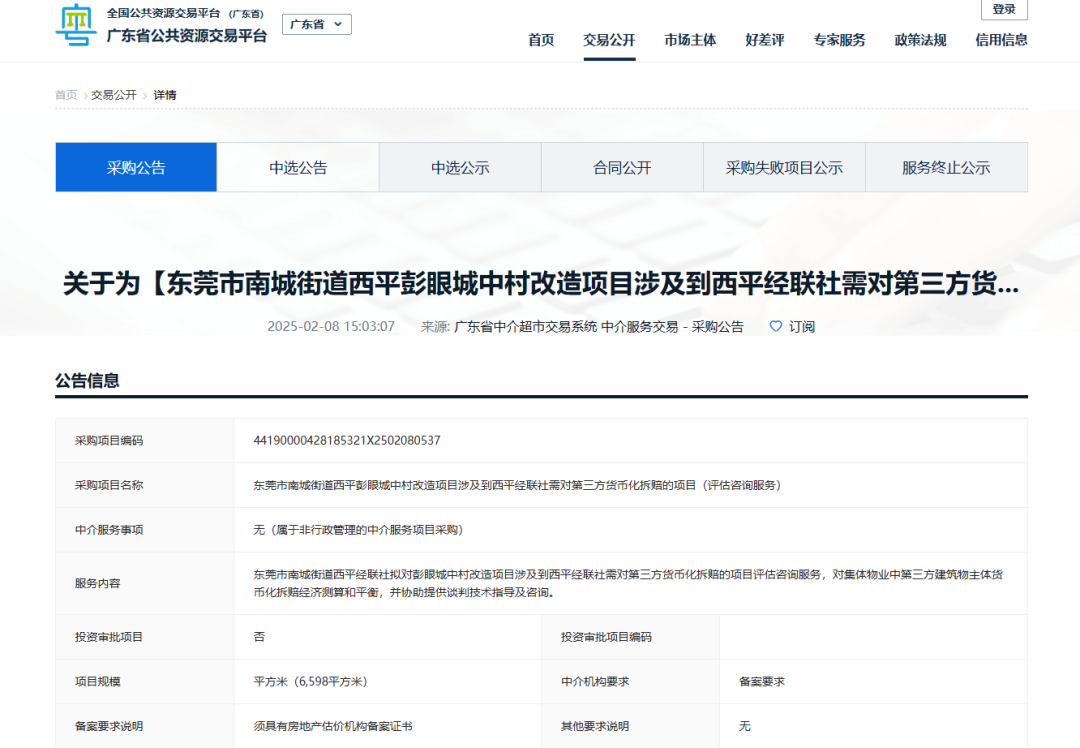The image size is (1080, 748).
Task: Navigate to 首页 in the top menu
Action: tap(541, 41)
